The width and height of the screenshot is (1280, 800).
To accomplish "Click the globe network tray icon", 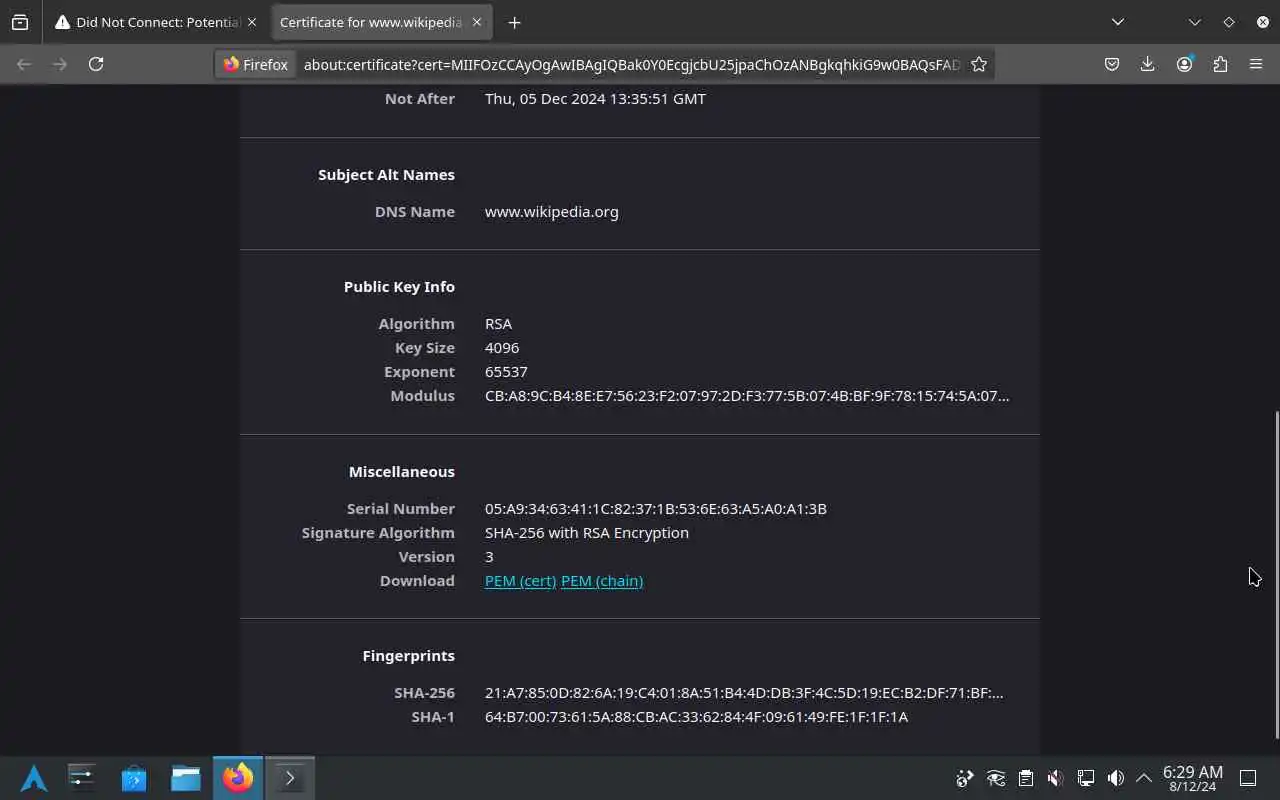I will tap(965, 778).
